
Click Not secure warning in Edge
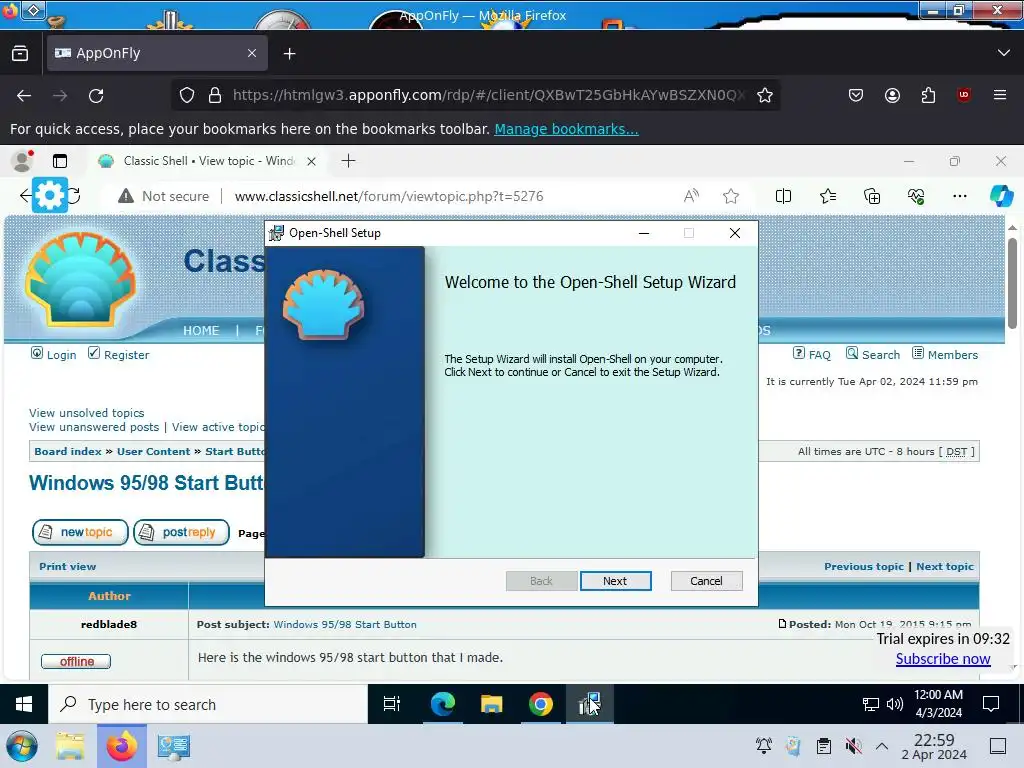[x=164, y=196]
